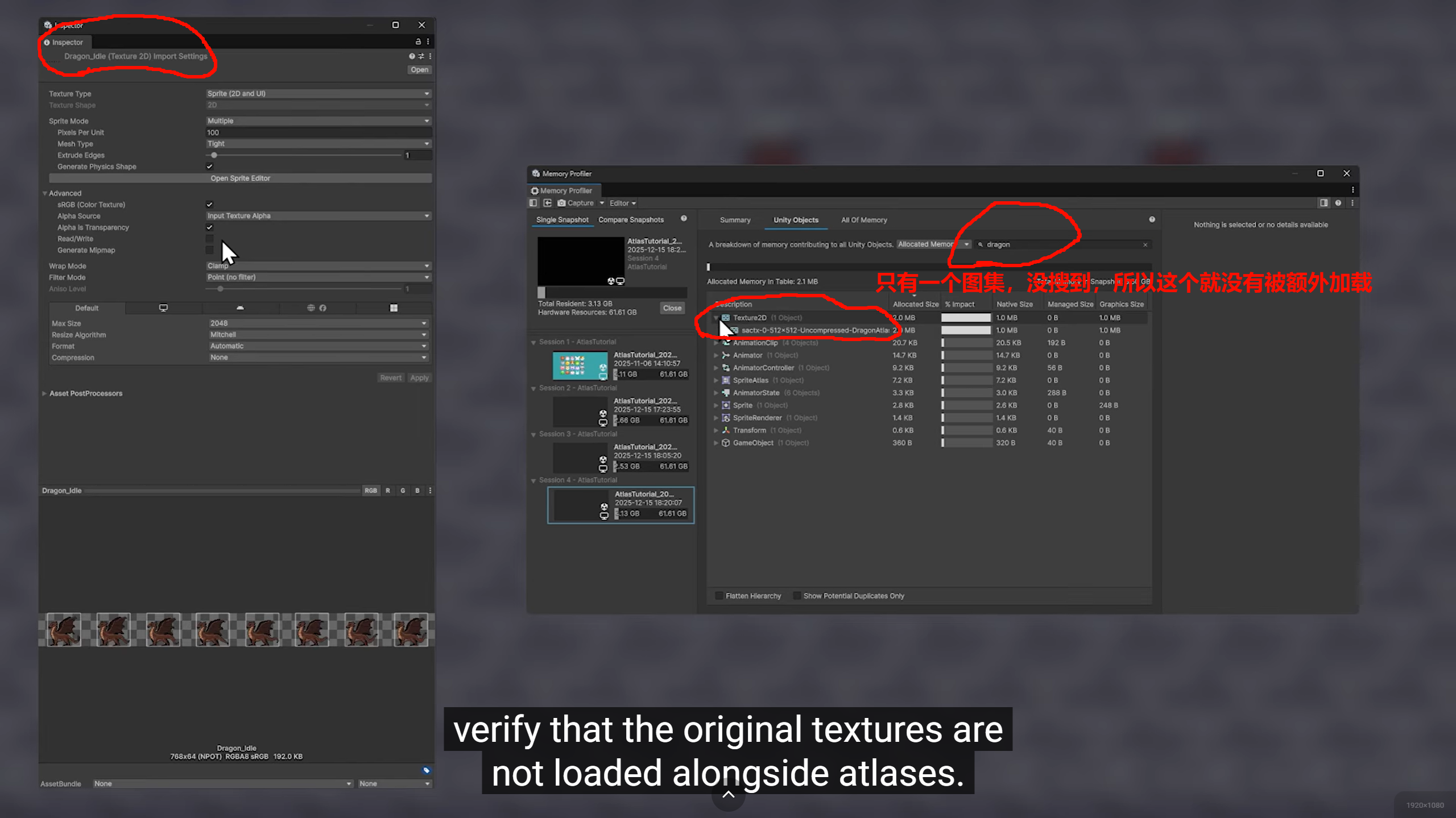Clear the dragon search field with X
1456x818 pixels.
pos(1145,244)
